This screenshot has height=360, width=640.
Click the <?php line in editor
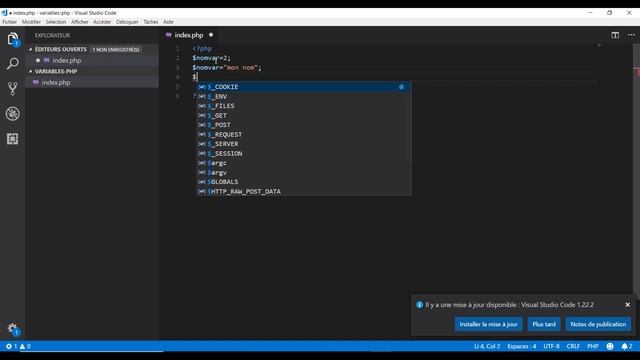pyautogui.click(x=202, y=49)
